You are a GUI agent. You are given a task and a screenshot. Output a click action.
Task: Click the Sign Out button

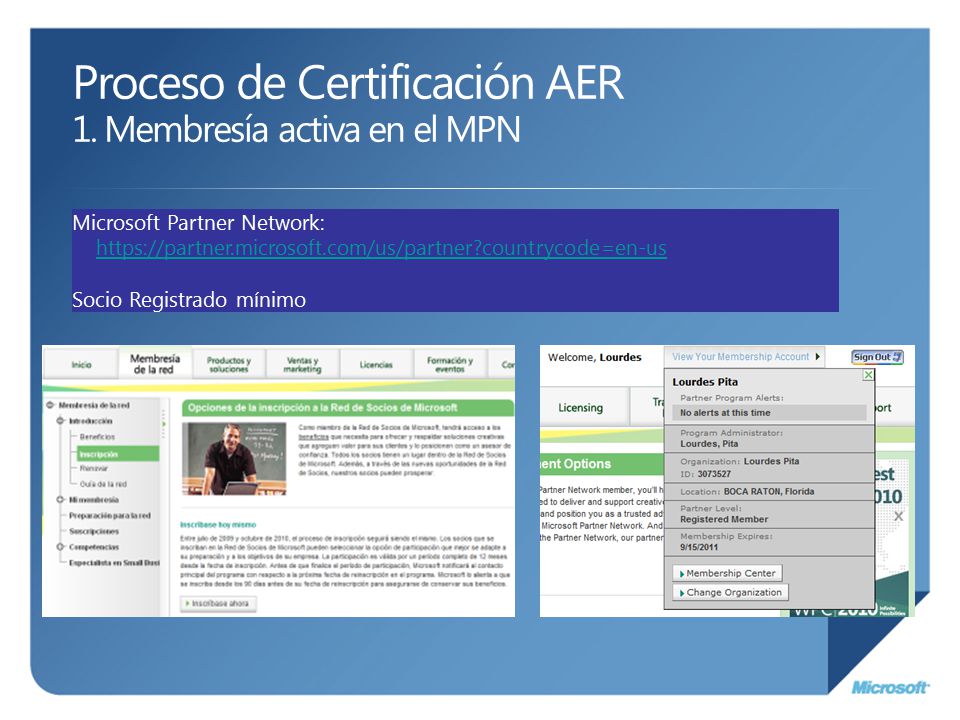pos(877,357)
